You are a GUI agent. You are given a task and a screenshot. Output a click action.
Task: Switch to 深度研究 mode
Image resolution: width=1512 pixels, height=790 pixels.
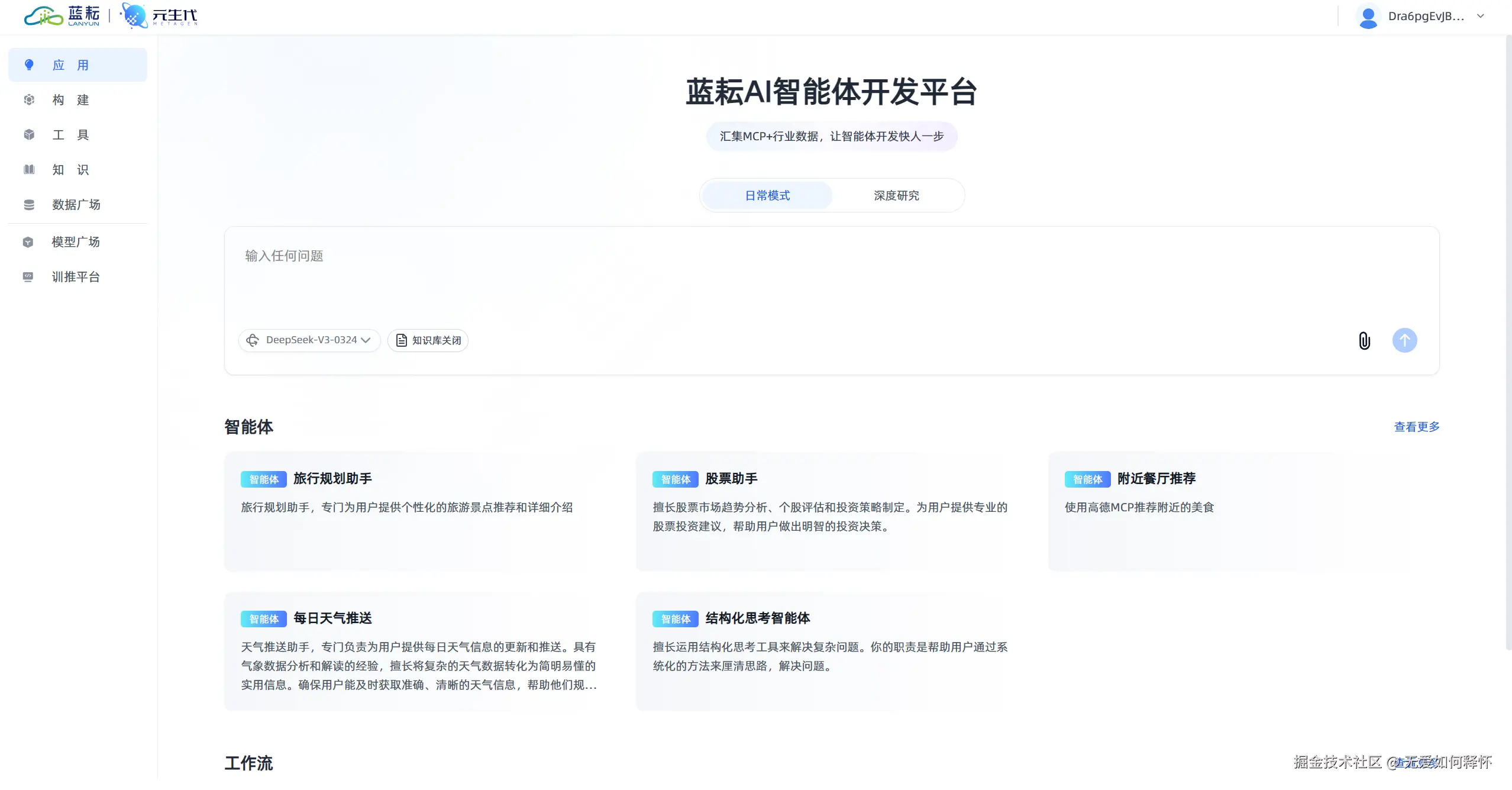[x=896, y=196]
